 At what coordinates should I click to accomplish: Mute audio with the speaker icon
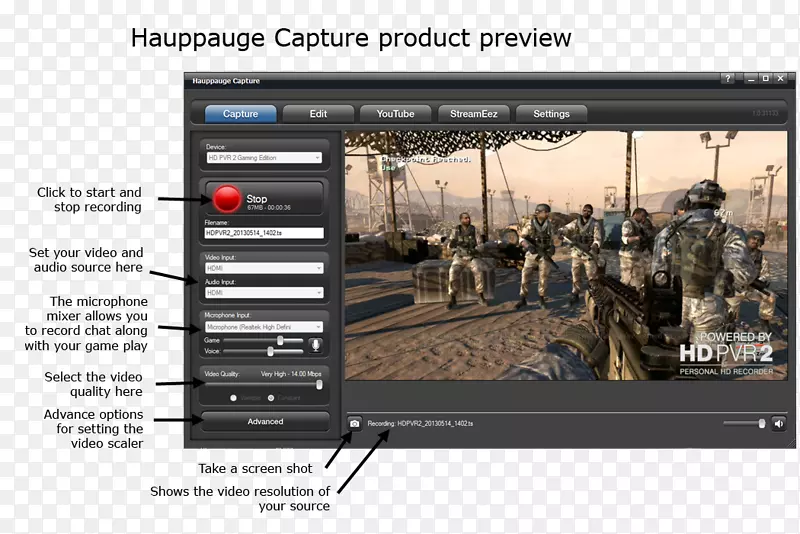pos(779,423)
